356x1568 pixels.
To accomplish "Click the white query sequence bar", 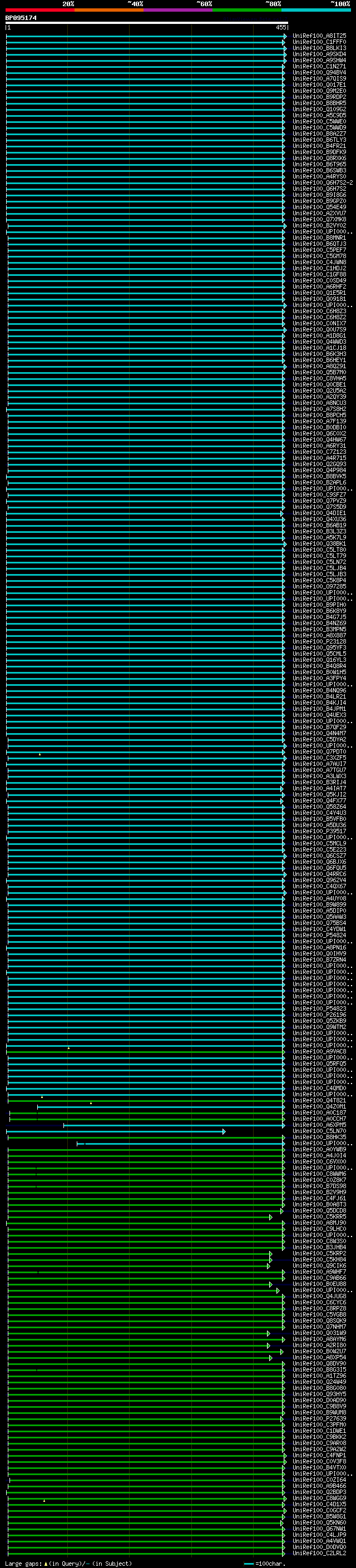I will point(147,23).
